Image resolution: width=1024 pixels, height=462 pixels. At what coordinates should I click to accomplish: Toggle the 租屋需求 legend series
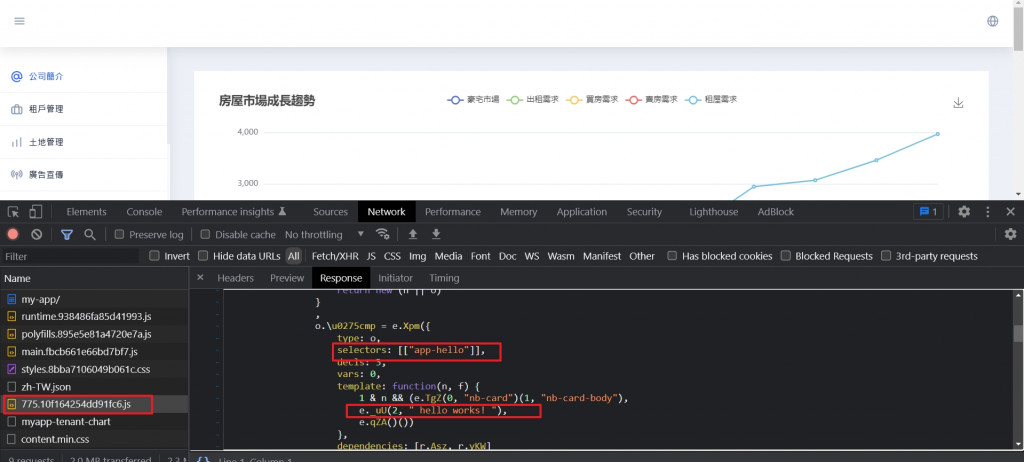(x=711, y=99)
